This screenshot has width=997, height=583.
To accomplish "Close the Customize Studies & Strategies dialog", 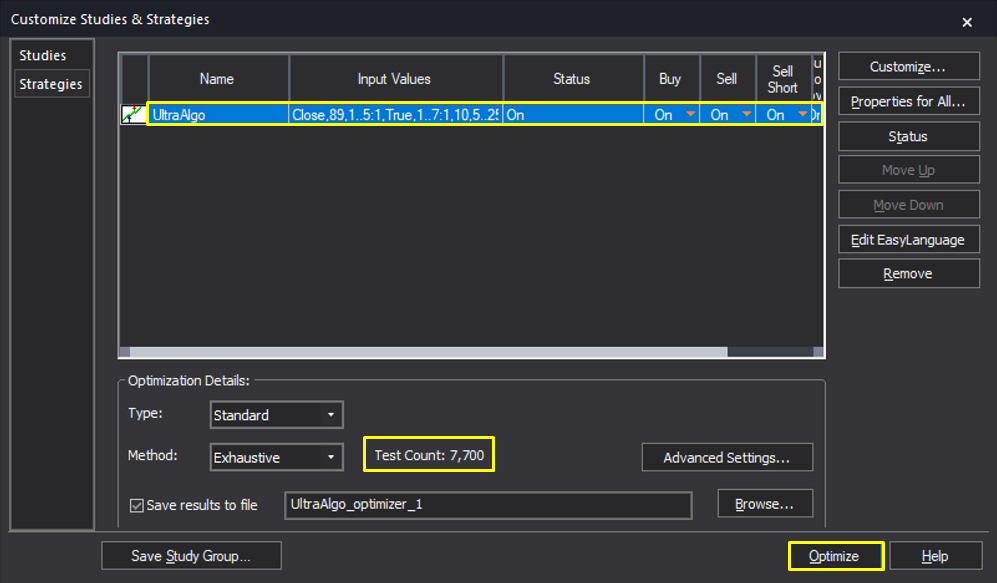I will coord(967,22).
